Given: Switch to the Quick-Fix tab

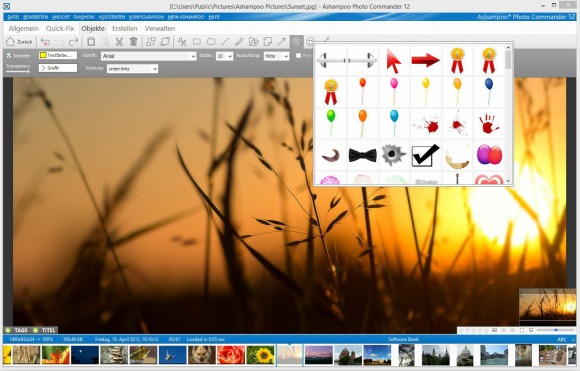Looking at the screenshot, I should (60, 28).
